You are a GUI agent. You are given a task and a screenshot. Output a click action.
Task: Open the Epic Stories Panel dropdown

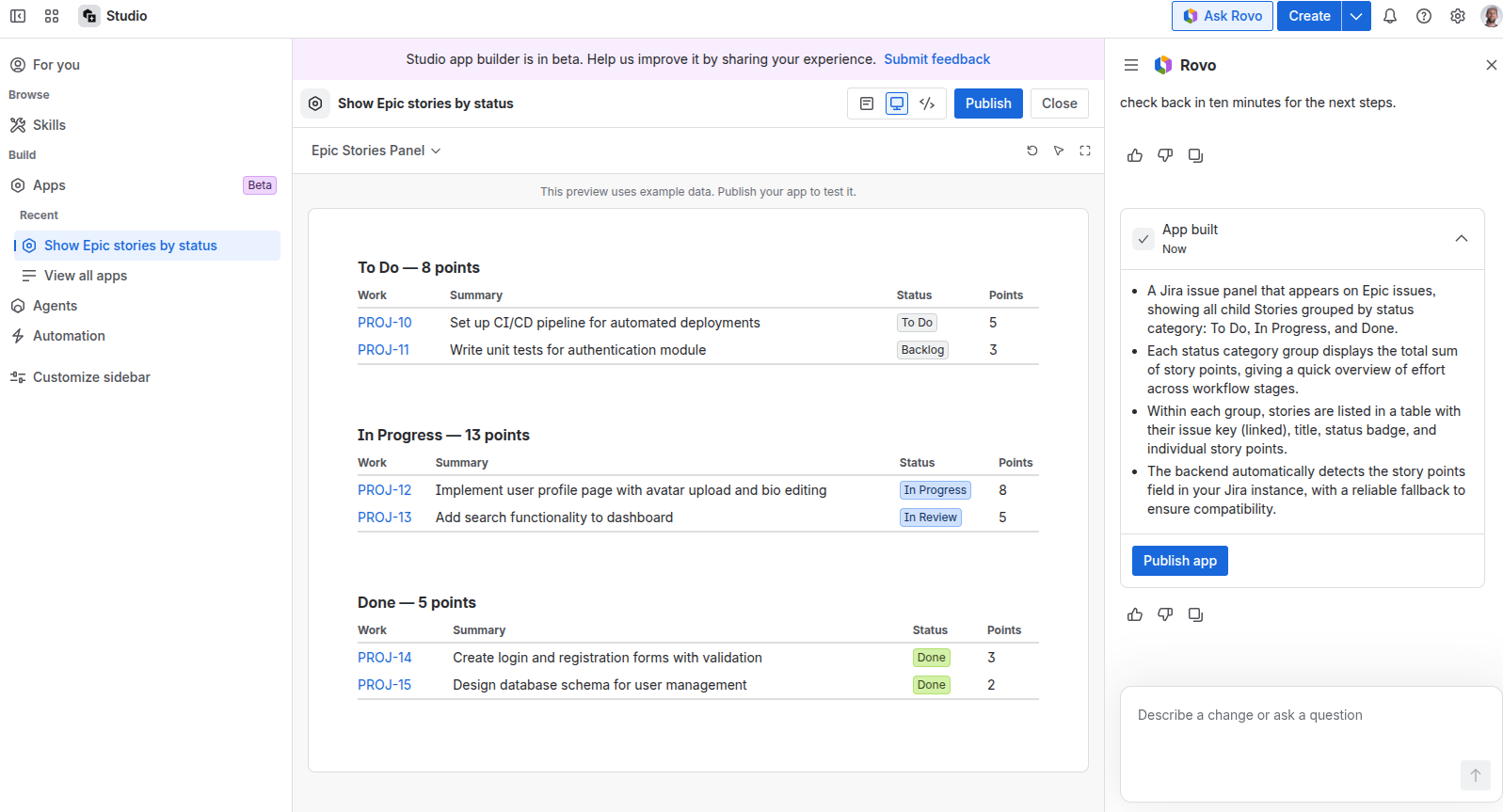[x=376, y=151]
